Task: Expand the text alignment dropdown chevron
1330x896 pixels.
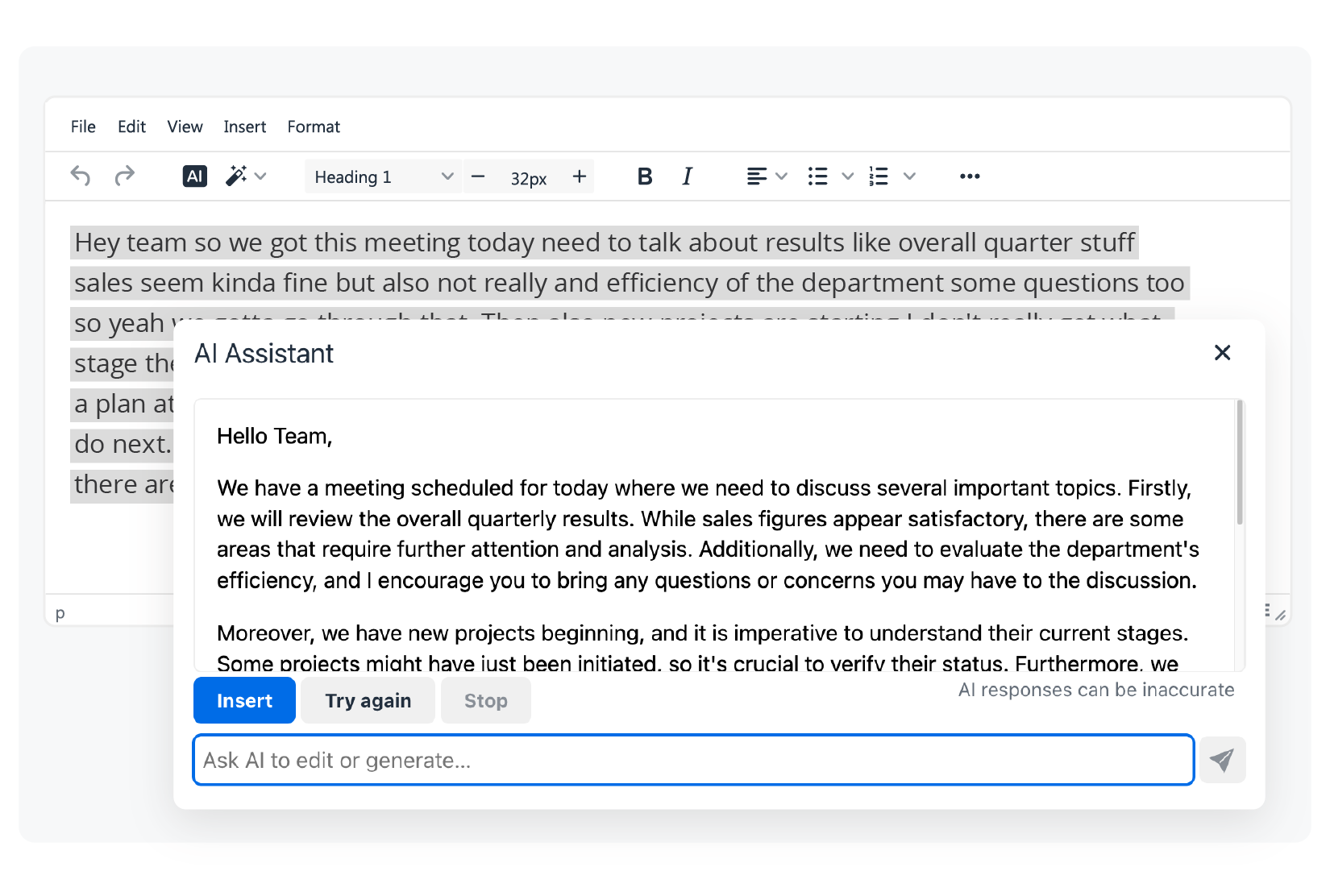Action: (781, 176)
